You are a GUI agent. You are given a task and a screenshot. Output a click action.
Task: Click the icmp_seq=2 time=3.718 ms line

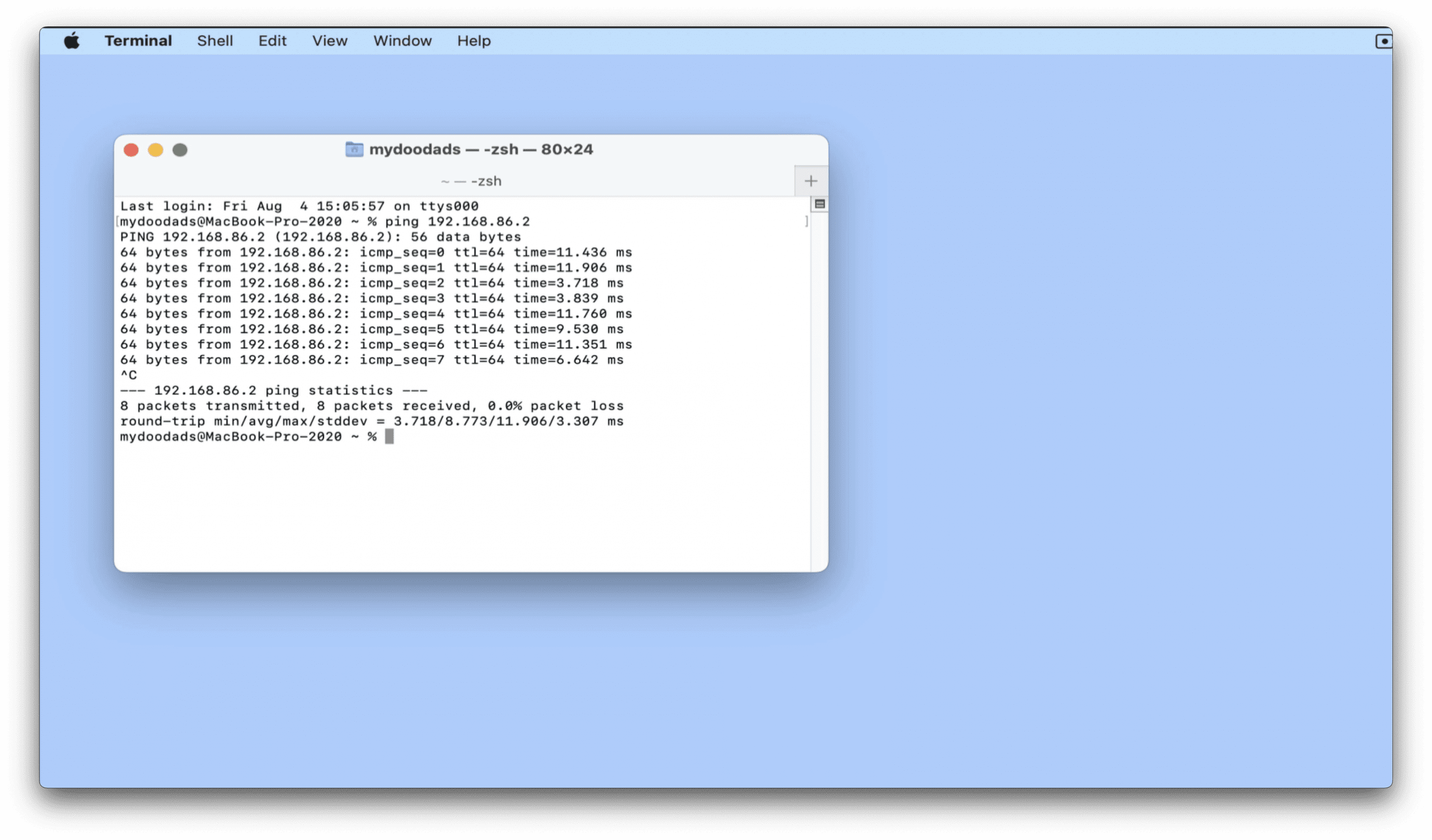click(371, 283)
